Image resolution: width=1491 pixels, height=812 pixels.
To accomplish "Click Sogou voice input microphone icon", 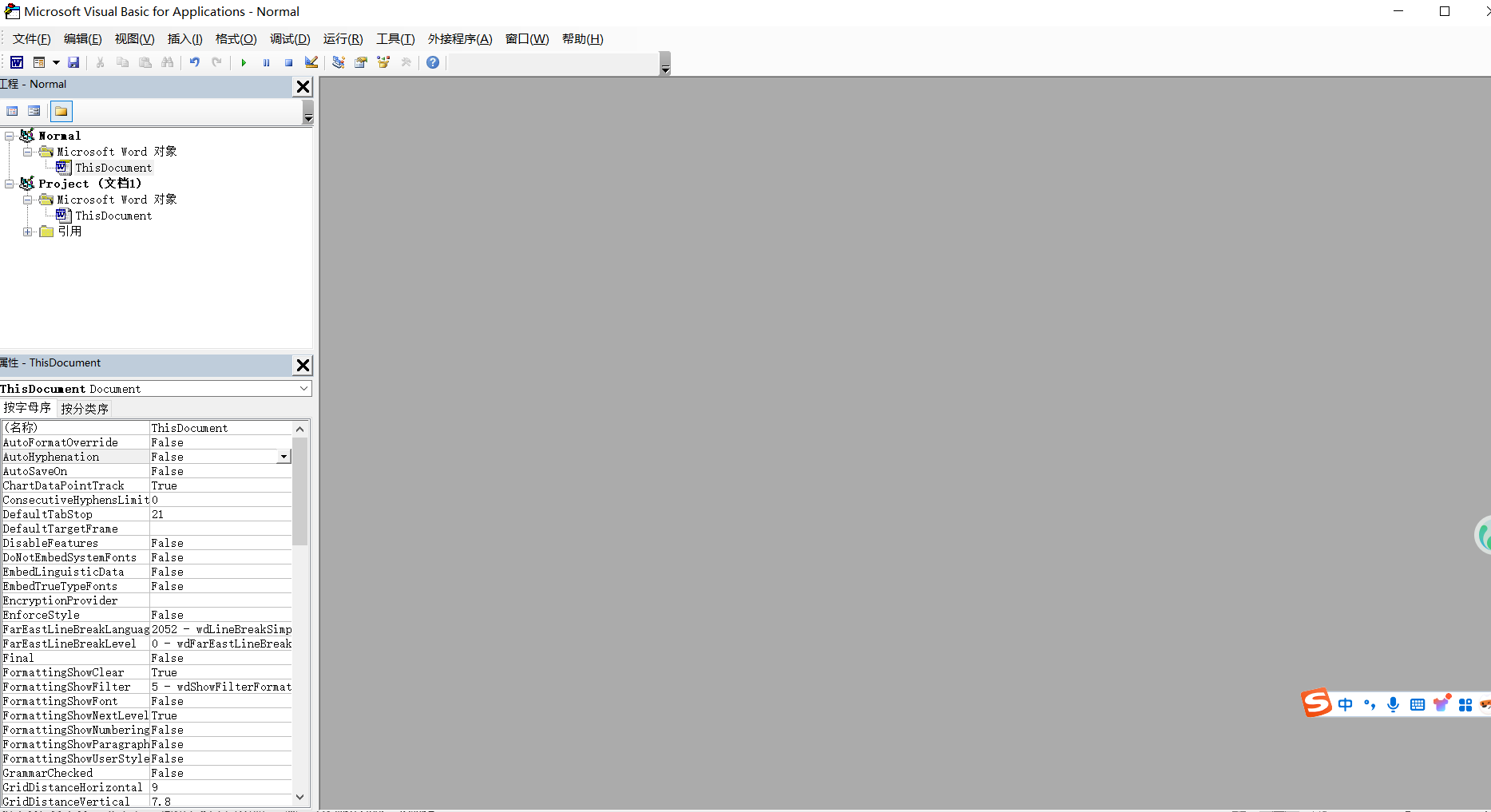I will tap(1394, 704).
